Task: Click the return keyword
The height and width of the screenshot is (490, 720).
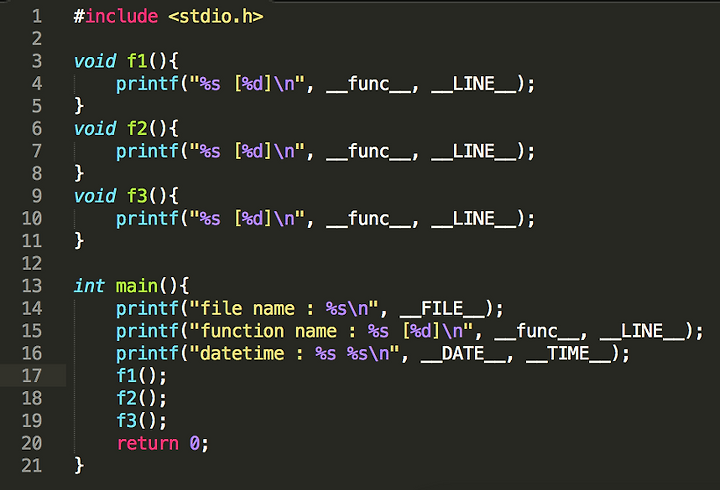Action: pos(147,444)
